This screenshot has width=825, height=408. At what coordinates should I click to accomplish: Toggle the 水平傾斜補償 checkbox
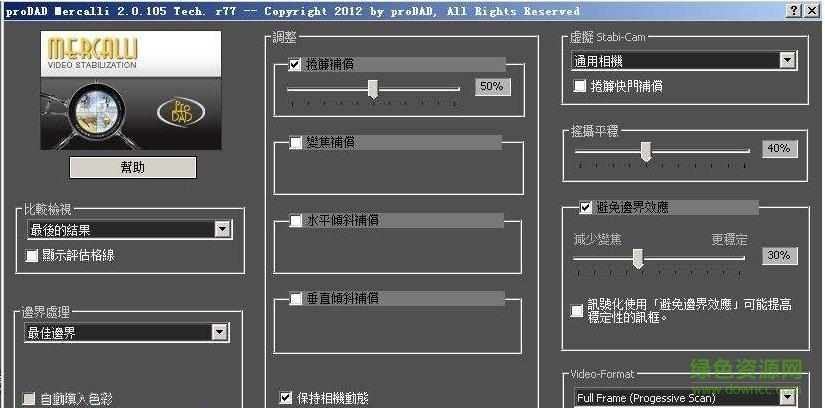296,221
